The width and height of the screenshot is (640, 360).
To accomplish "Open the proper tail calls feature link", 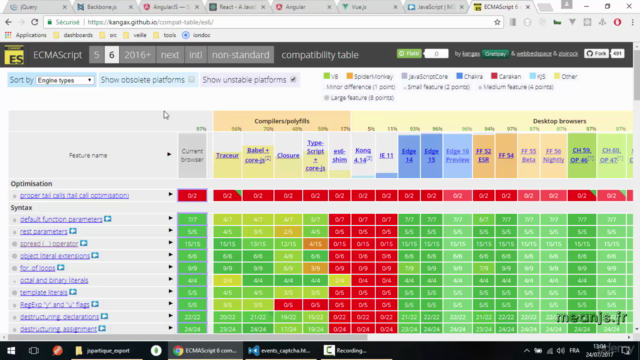I will 74,196.
